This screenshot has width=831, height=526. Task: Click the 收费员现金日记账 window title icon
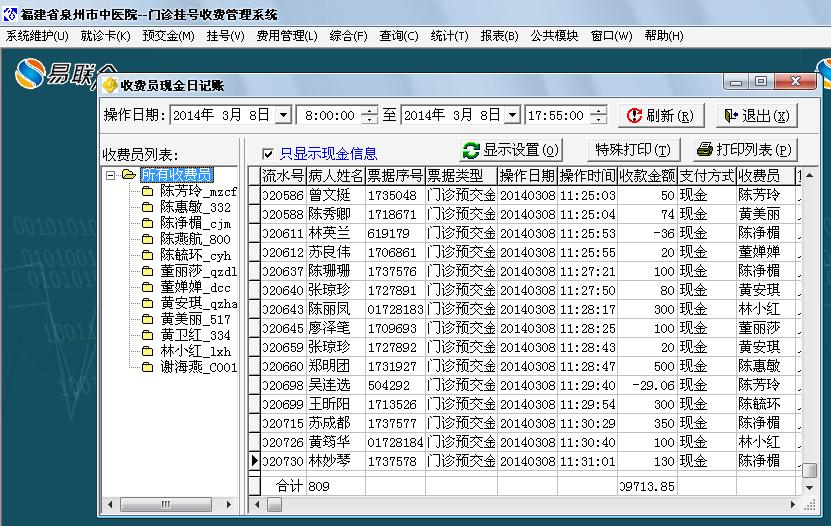pos(110,85)
